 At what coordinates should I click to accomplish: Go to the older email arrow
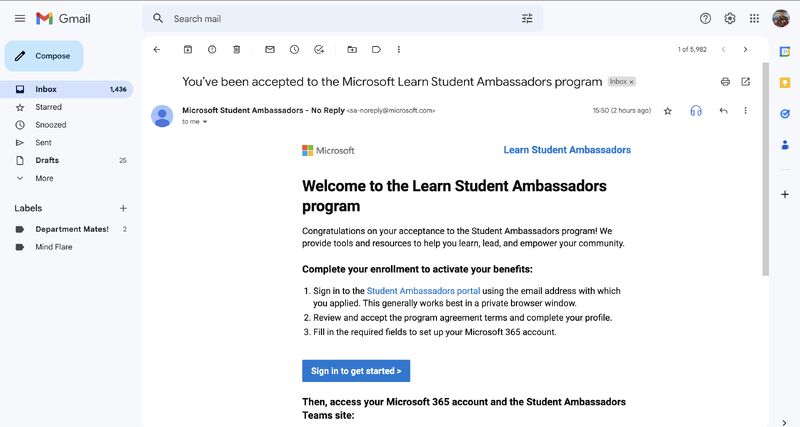click(745, 49)
